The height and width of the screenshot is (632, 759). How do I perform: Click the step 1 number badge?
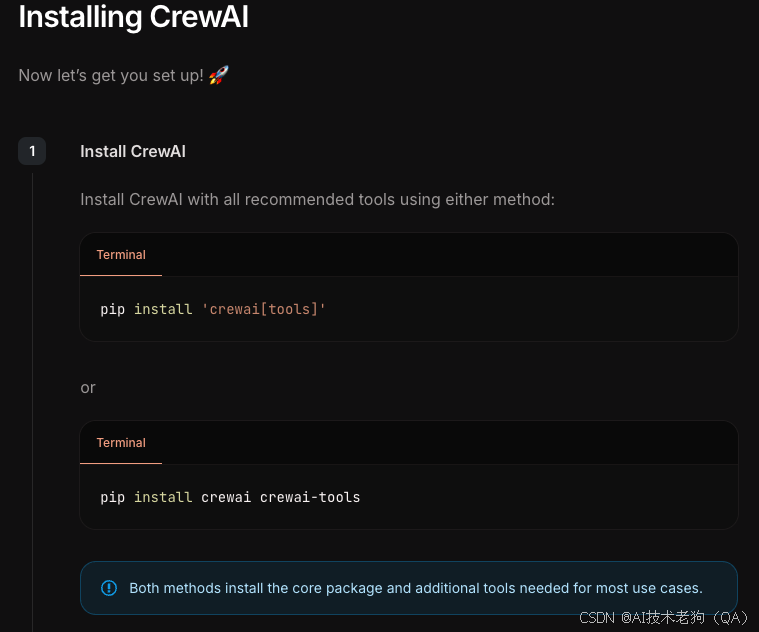[x=32, y=151]
